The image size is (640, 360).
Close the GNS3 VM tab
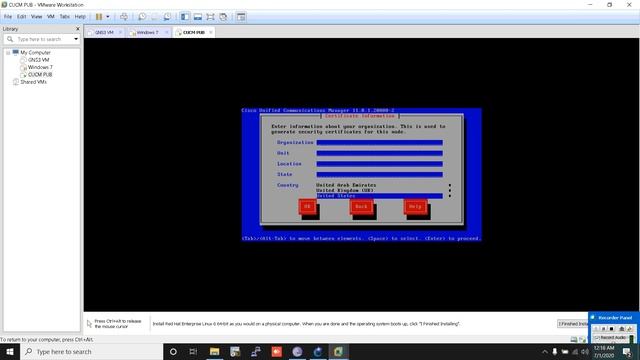pyautogui.click(x=120, y=32)
